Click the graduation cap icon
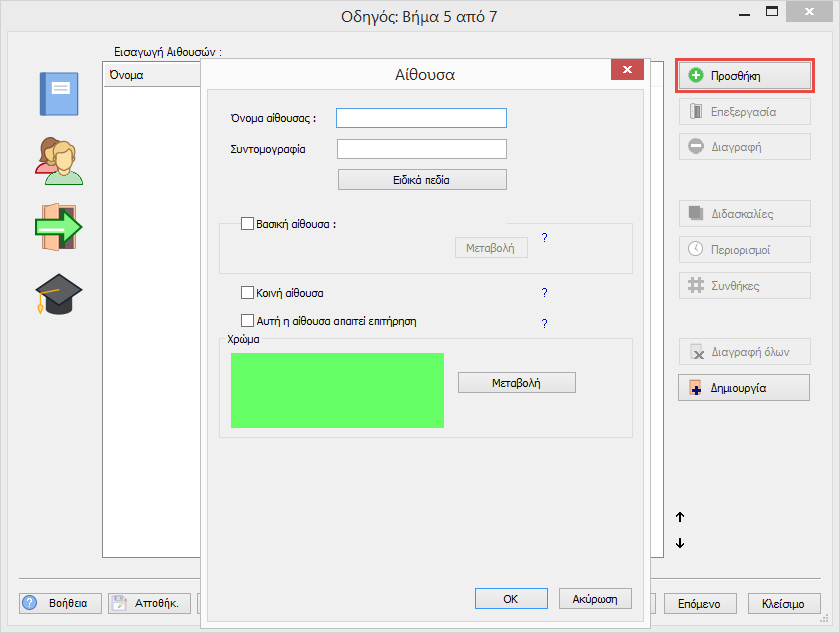840x633 pixels. point(58,293)
